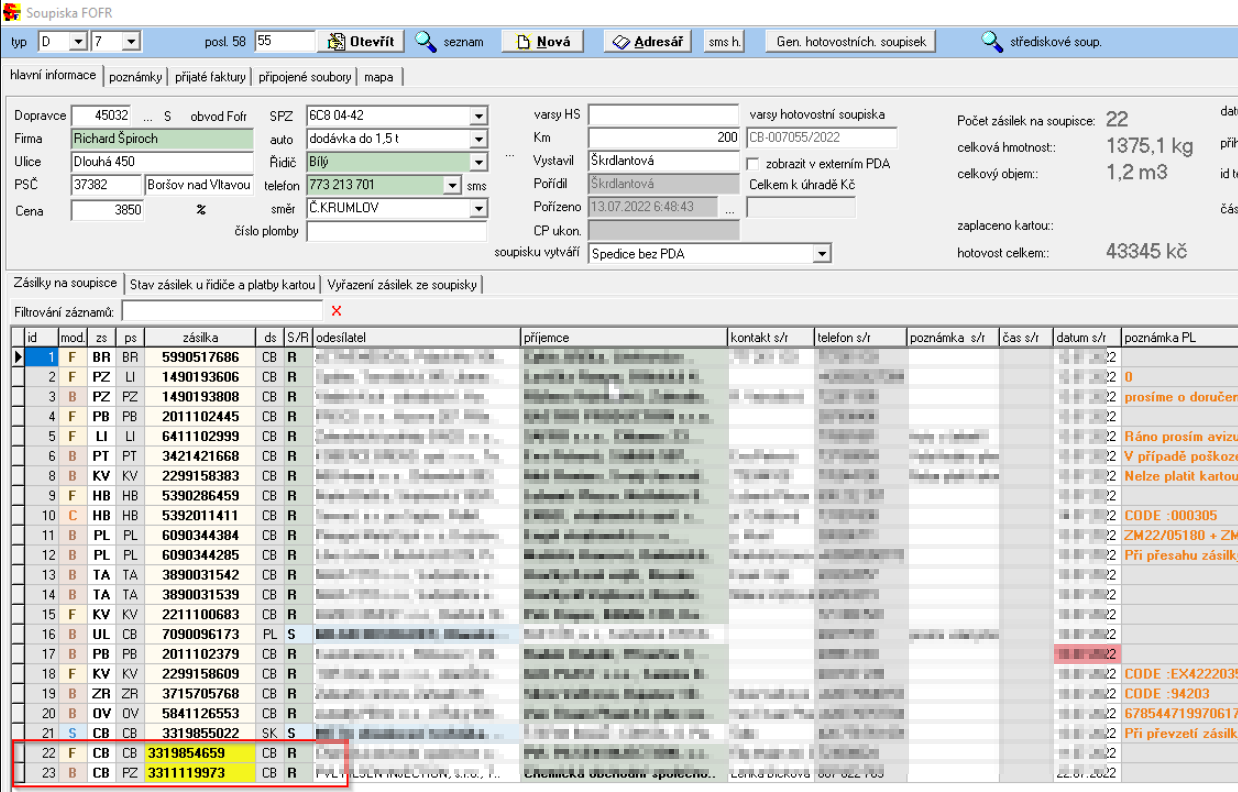Open the Vyřazení zásilek ze soupisky tab
Image resolution: width=1238 pixels, height=792 pixels.
pos(401,285)
